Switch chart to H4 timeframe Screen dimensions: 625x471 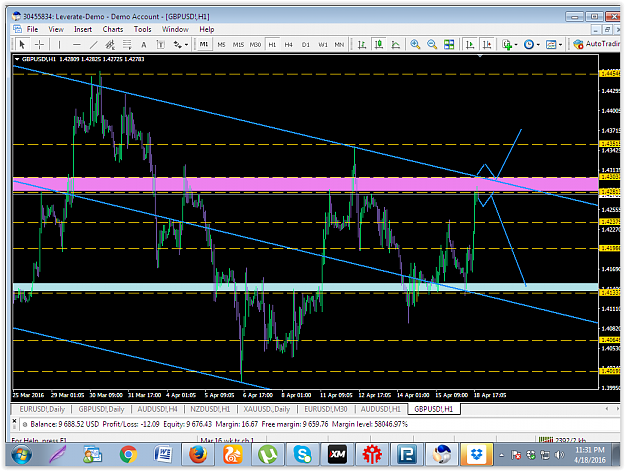coord(289,45)
